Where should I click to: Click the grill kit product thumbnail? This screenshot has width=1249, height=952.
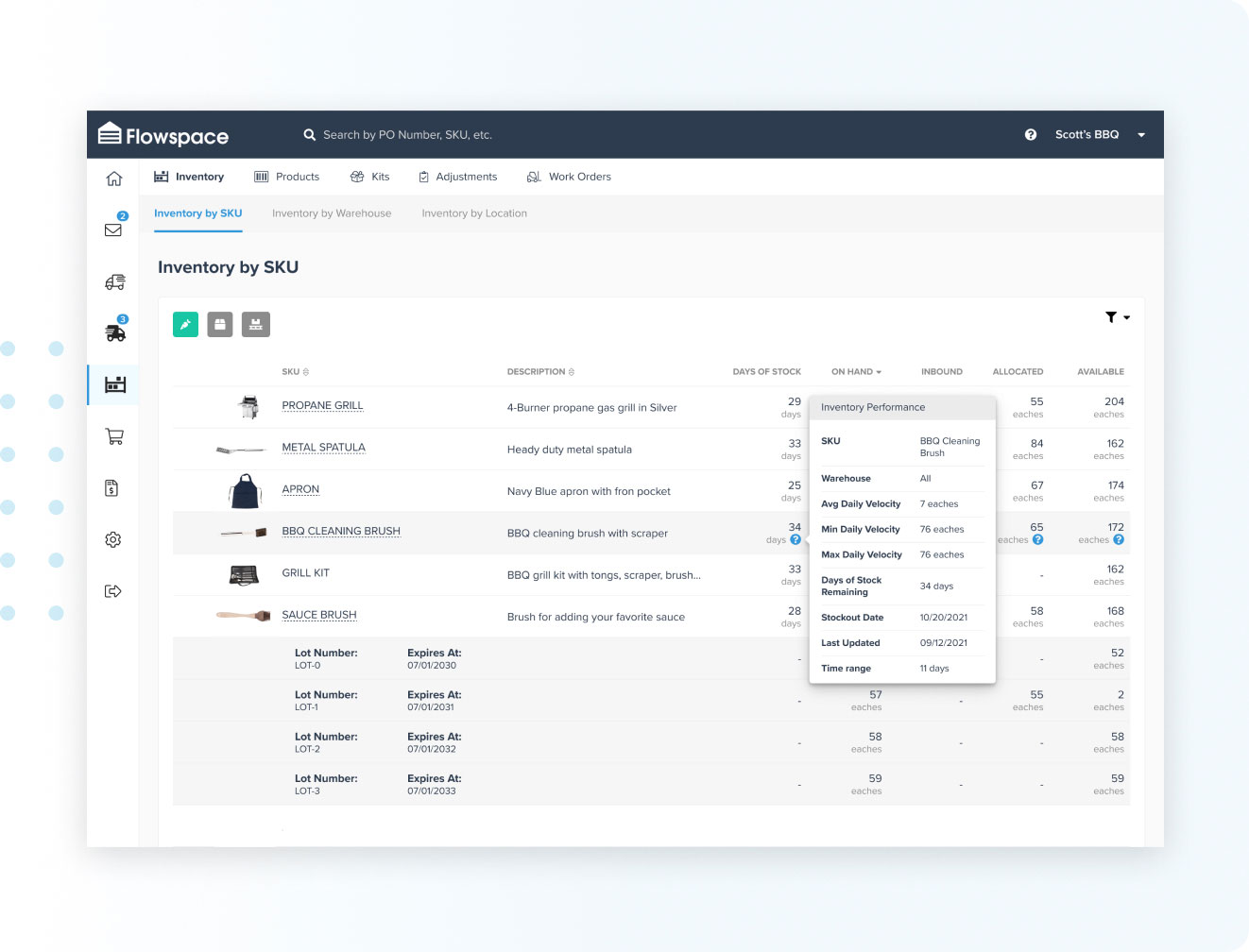244,574
